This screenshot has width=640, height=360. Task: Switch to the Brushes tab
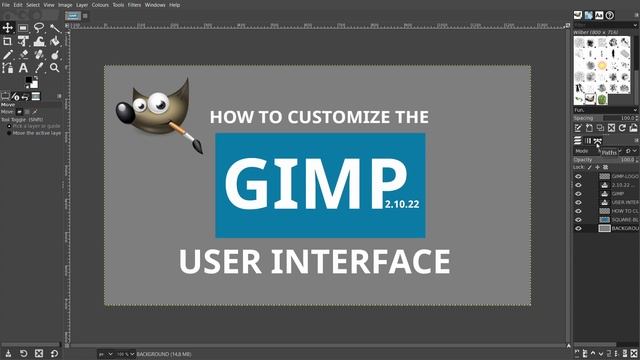point(578,15)
